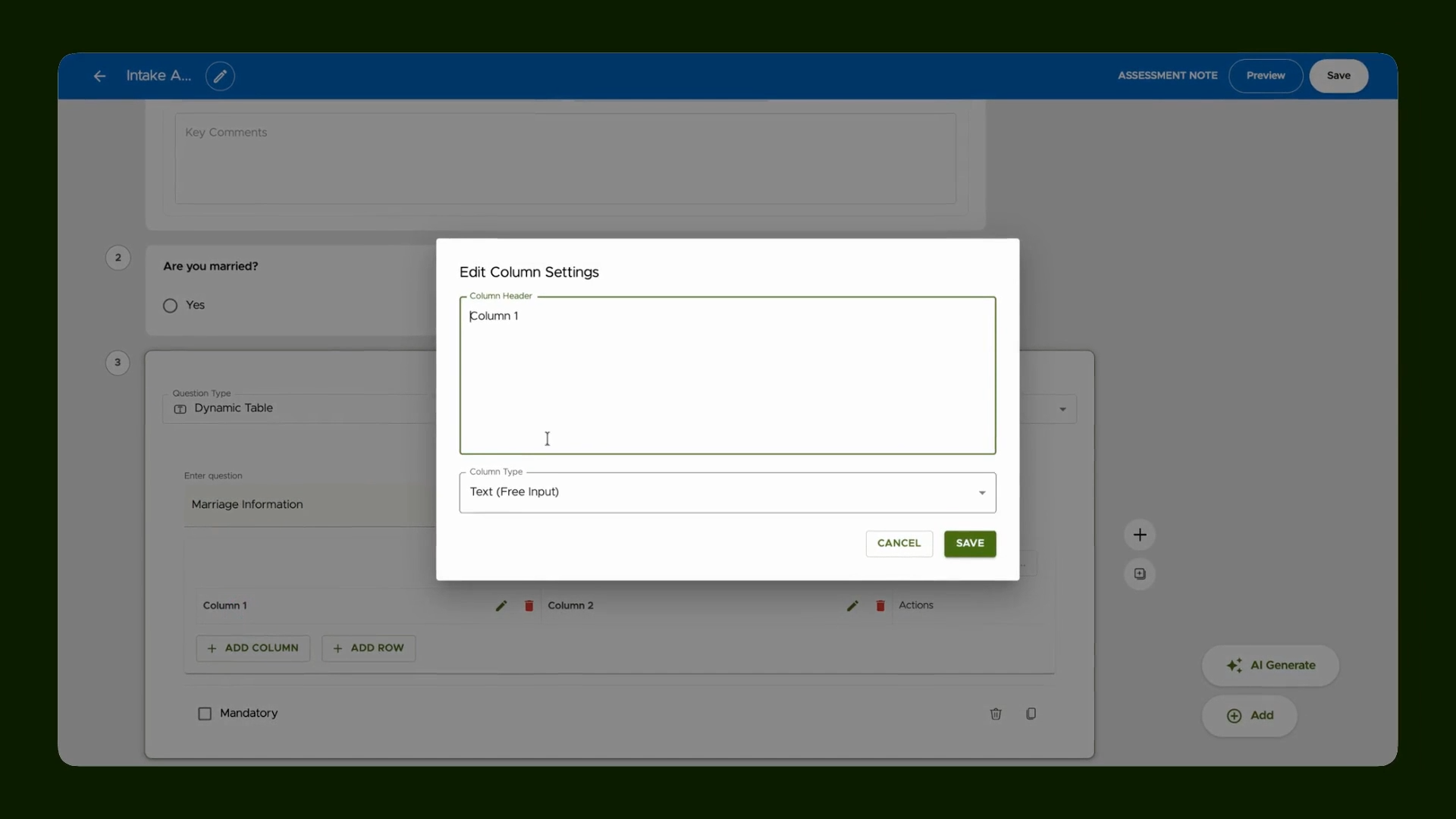The height and width of the screenshot is (819, 1456).
Task: Select the Yes radio option
Action: (x=170, y=306)
